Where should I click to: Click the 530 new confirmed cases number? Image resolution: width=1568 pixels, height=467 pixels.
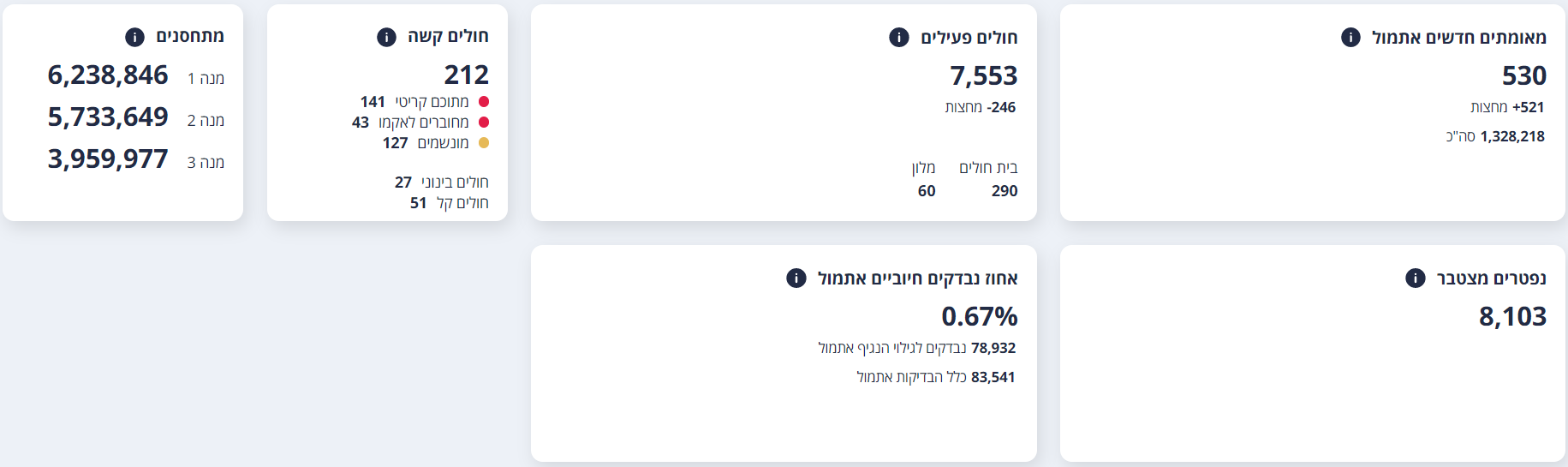pos(1524,75)
